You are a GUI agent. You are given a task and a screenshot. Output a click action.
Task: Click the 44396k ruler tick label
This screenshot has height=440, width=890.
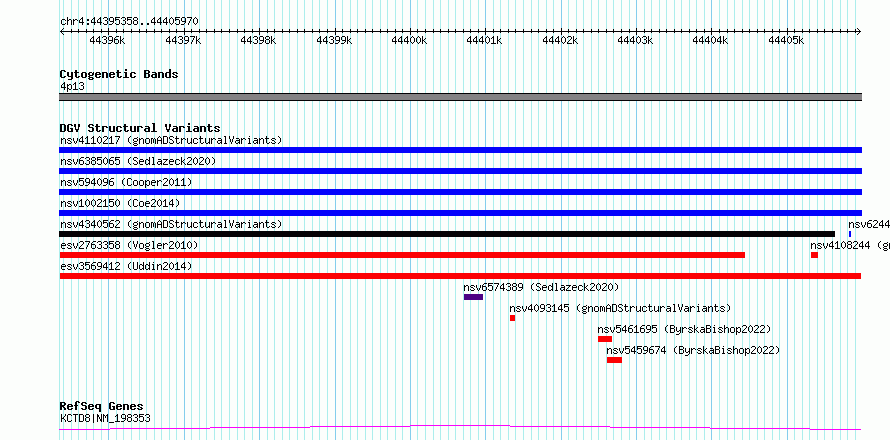108,40
